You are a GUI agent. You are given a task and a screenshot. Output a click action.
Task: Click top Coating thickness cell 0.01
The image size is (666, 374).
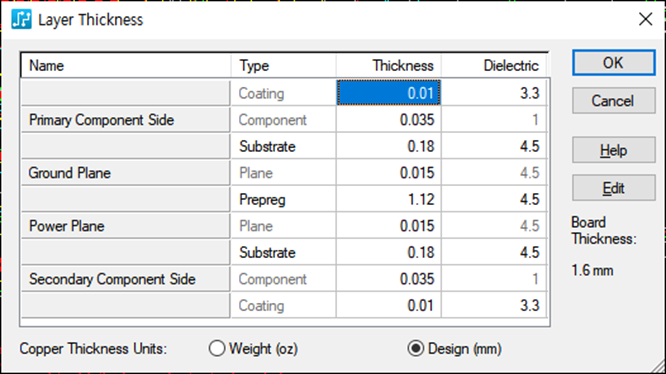coord(389,93)
